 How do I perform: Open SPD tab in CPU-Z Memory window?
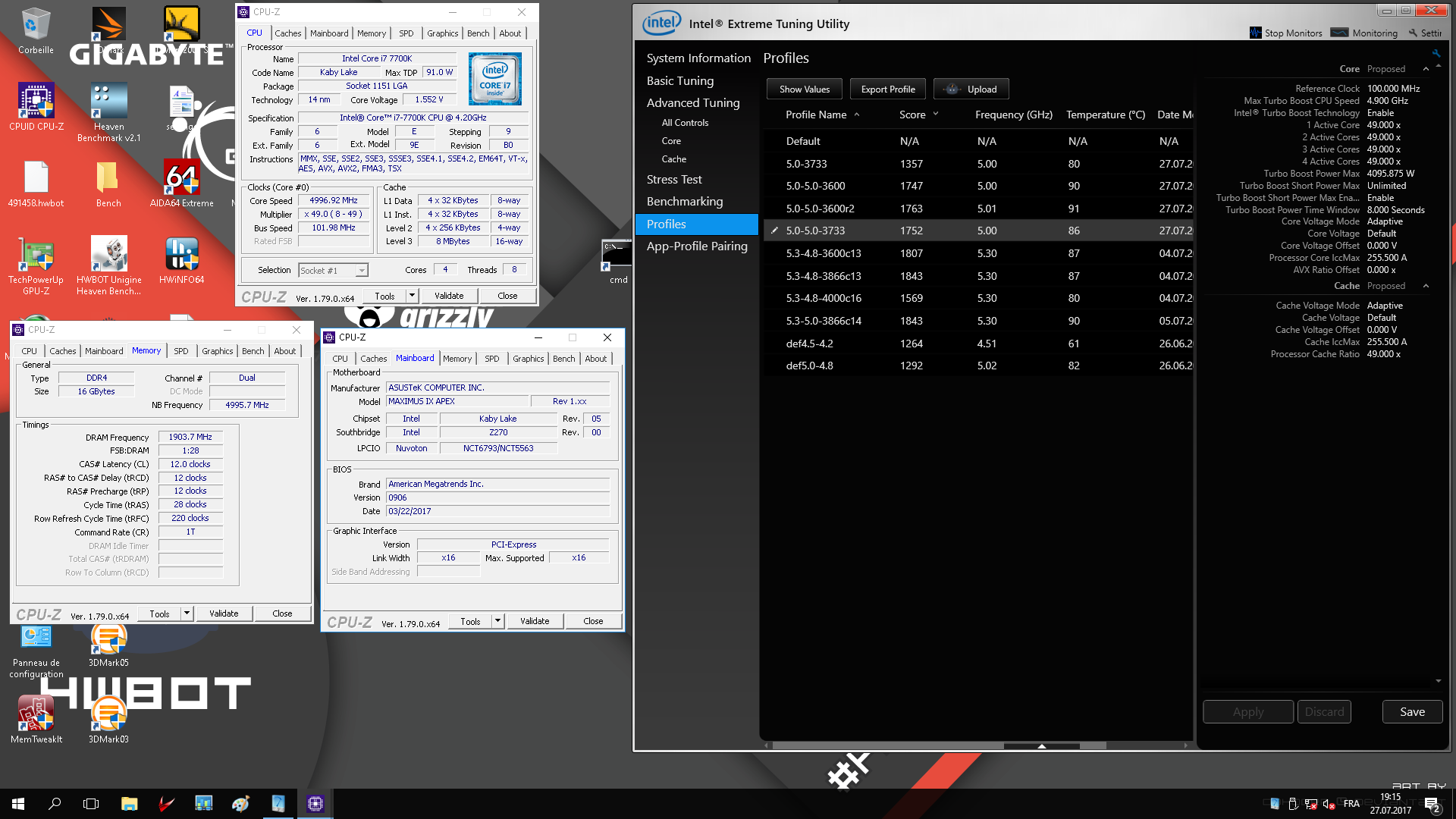pyautogui.click(x=180, y=351)
